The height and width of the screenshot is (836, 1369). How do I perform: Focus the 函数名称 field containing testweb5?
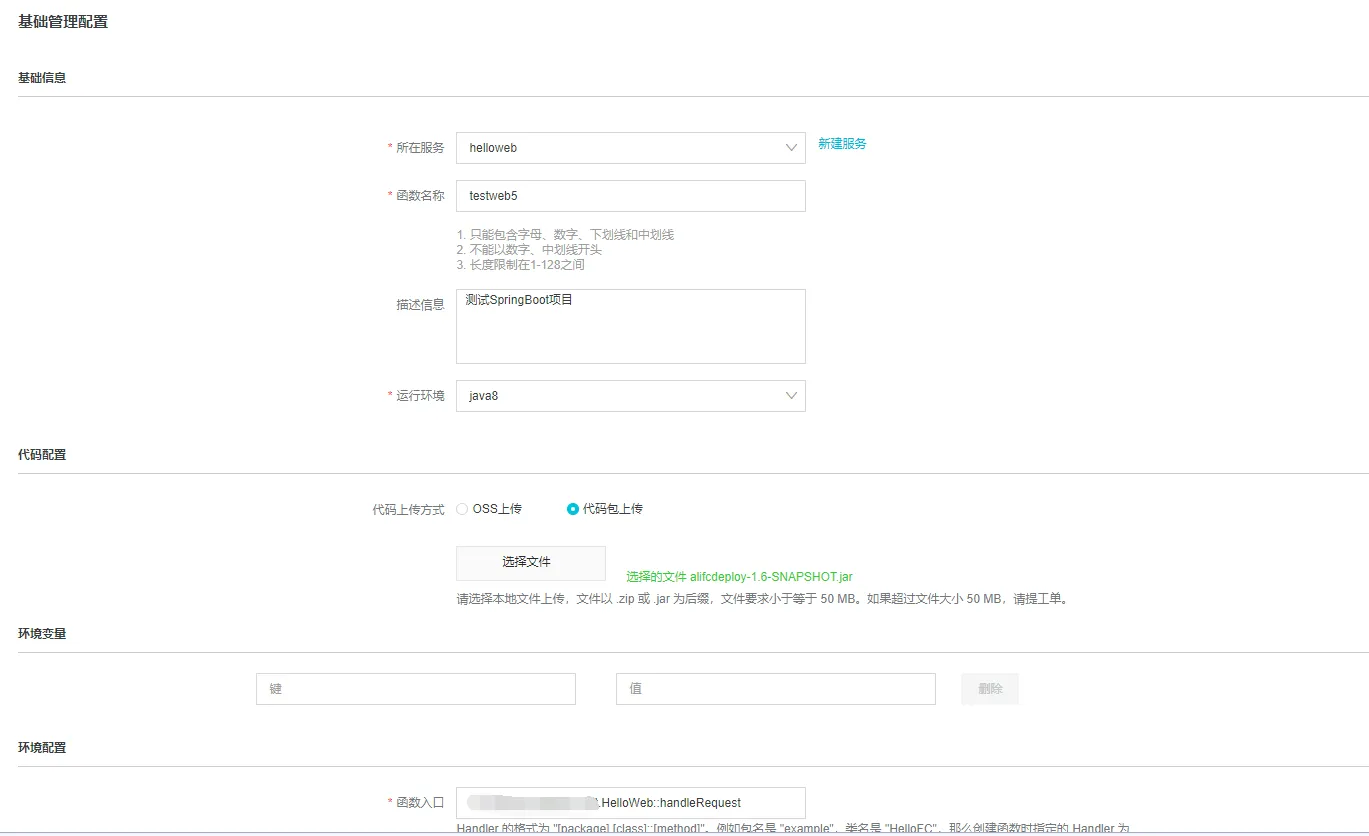coord(630,196)
